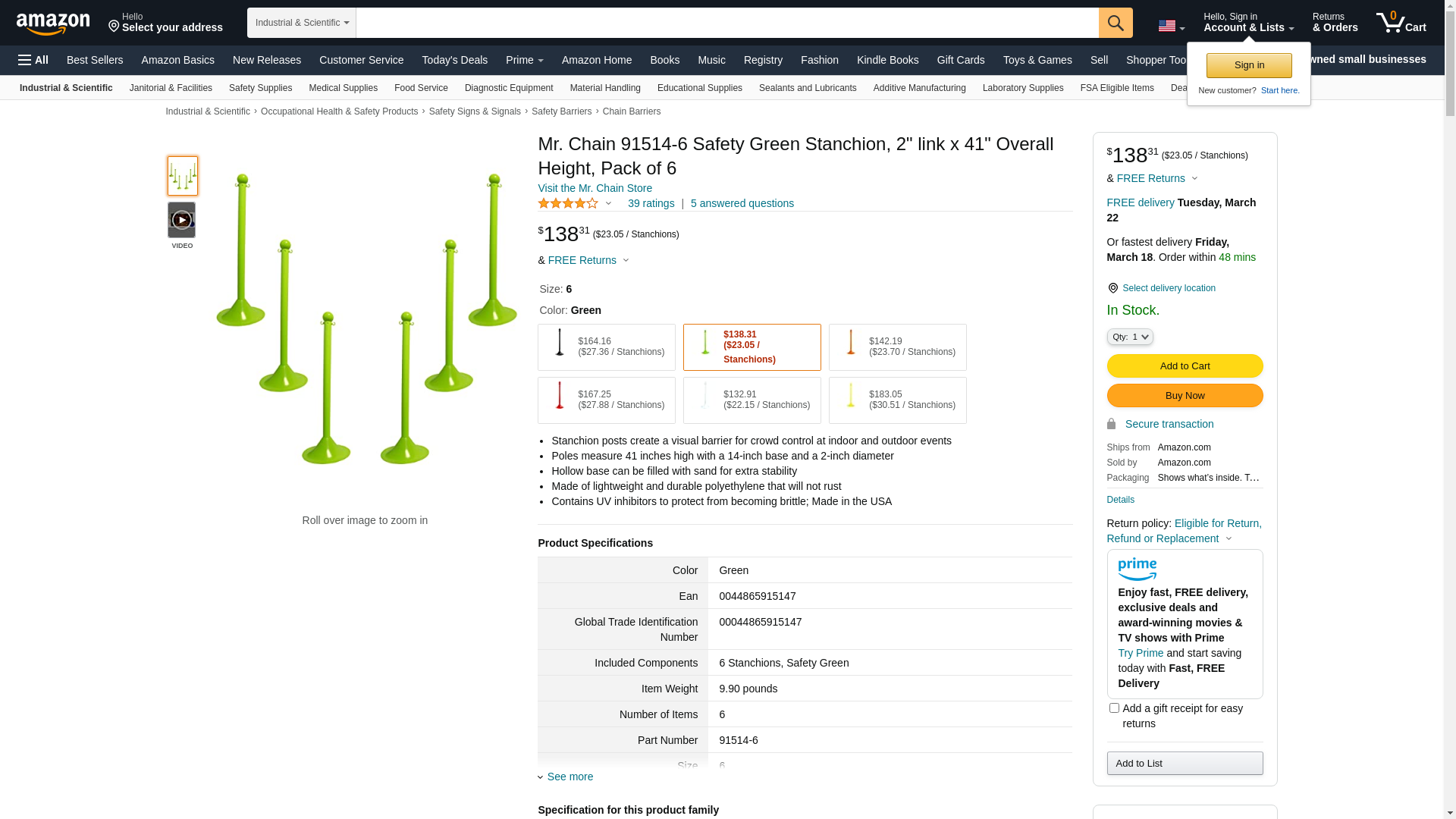
Task: Click the Amazon logo
Action: click(x=53, y=24)
